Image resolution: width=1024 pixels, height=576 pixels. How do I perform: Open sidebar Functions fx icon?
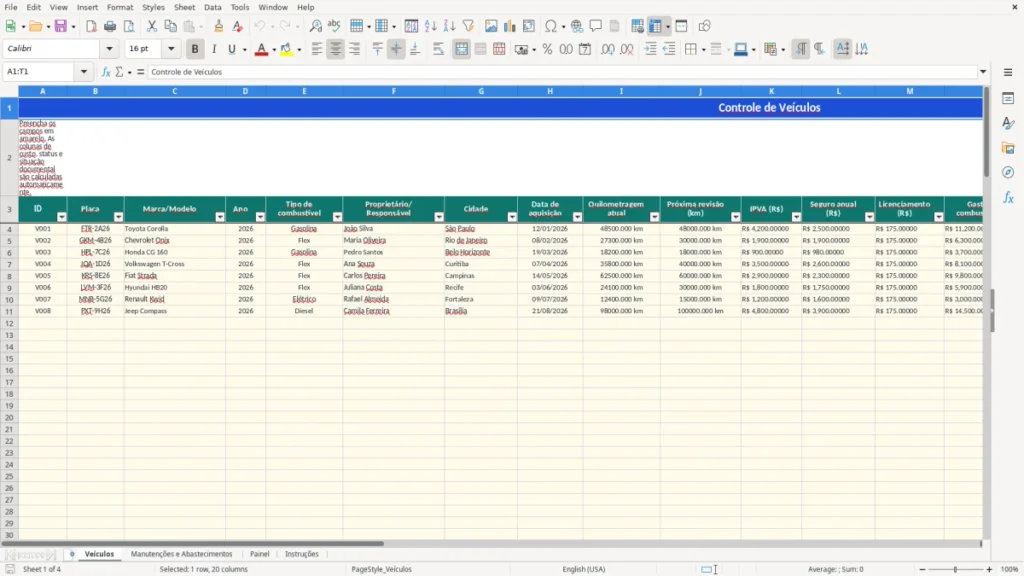1008,197
